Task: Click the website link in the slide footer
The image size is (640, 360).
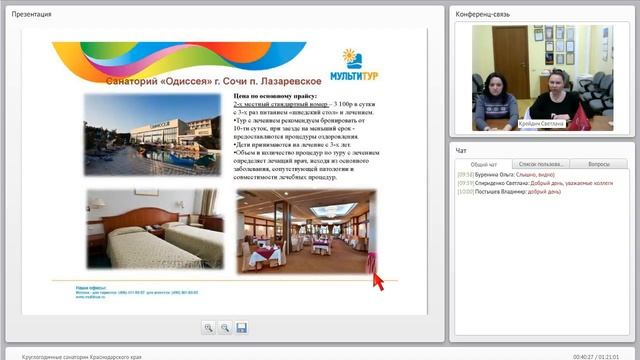Action: click(x=90, y=297)
